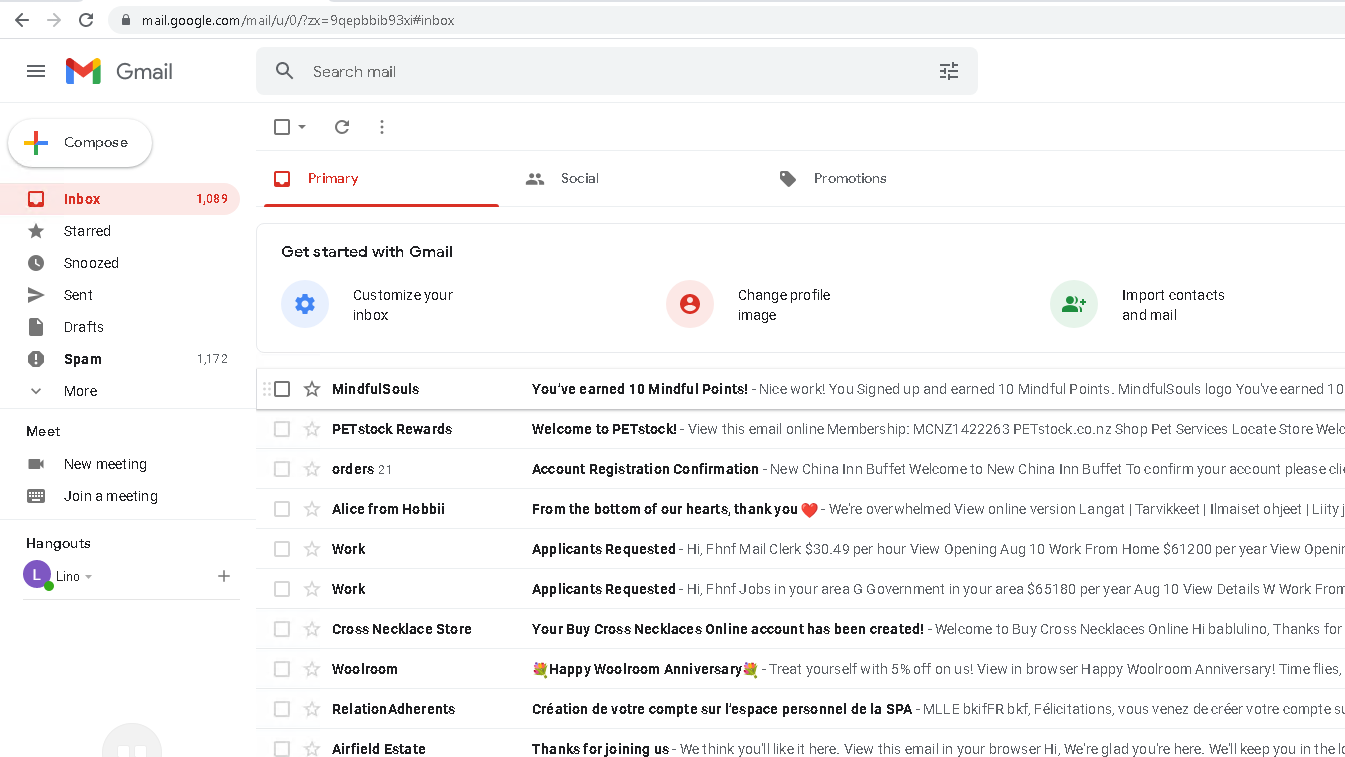Image resolution: width=1345 pixels, height=757 pixels.
Task: Click the browser address bar URL
Action: (x=298, y=20)
